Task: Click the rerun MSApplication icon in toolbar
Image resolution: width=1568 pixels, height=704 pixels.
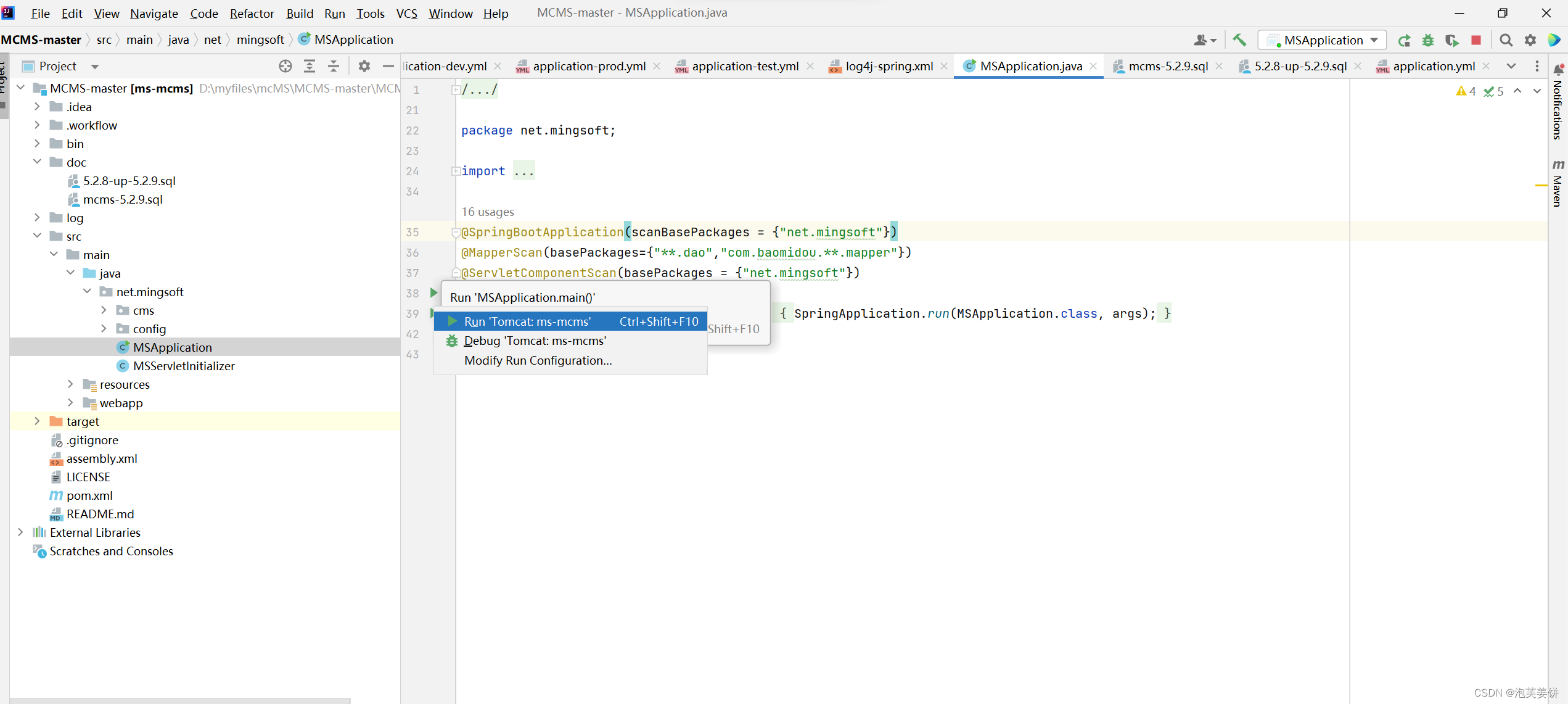Action: (x=1404, y=40)
